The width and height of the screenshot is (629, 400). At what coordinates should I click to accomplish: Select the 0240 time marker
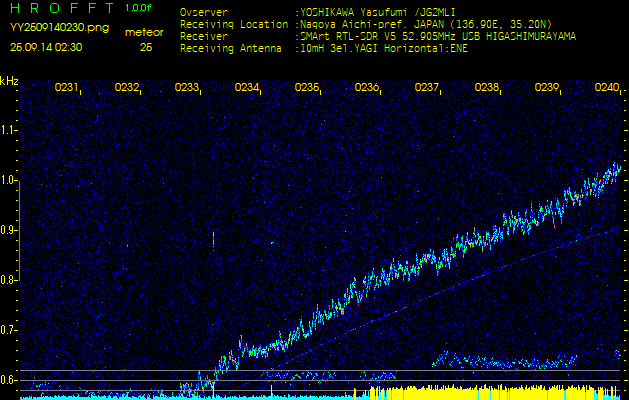point(606,88)
